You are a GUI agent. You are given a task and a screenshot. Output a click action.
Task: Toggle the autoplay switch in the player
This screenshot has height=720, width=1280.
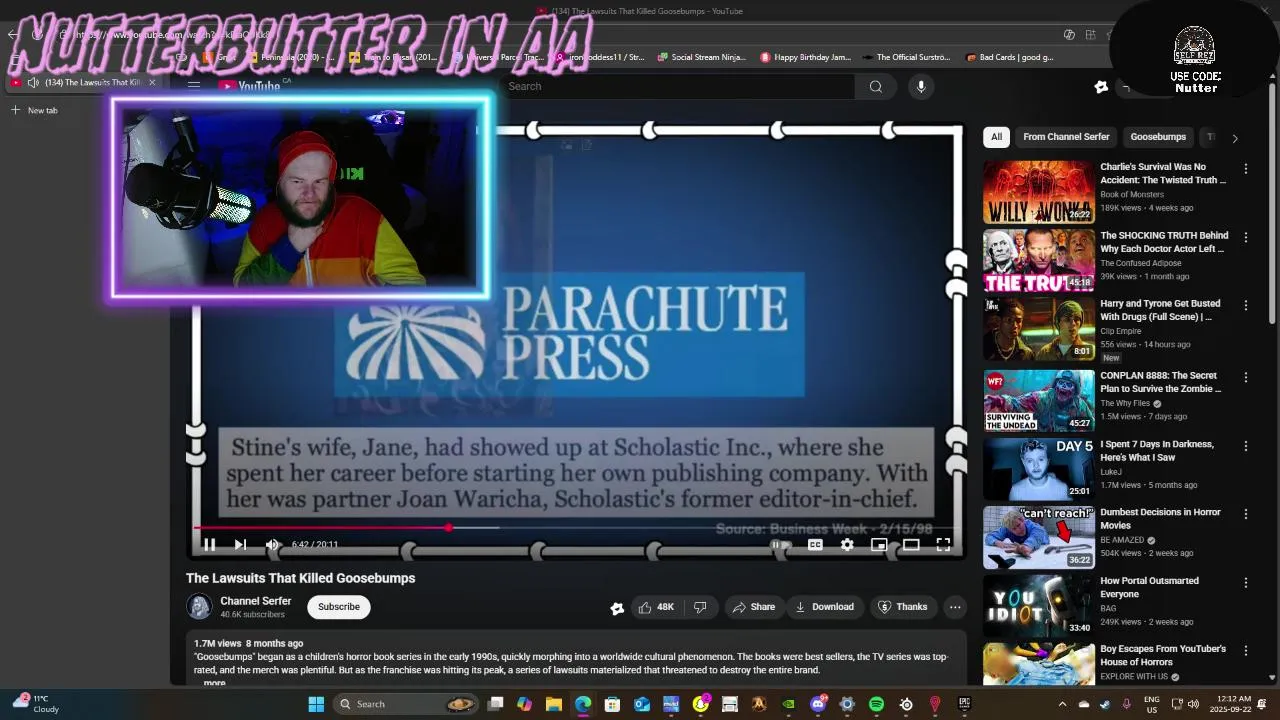pyautogui.click(x=780, y=544)
